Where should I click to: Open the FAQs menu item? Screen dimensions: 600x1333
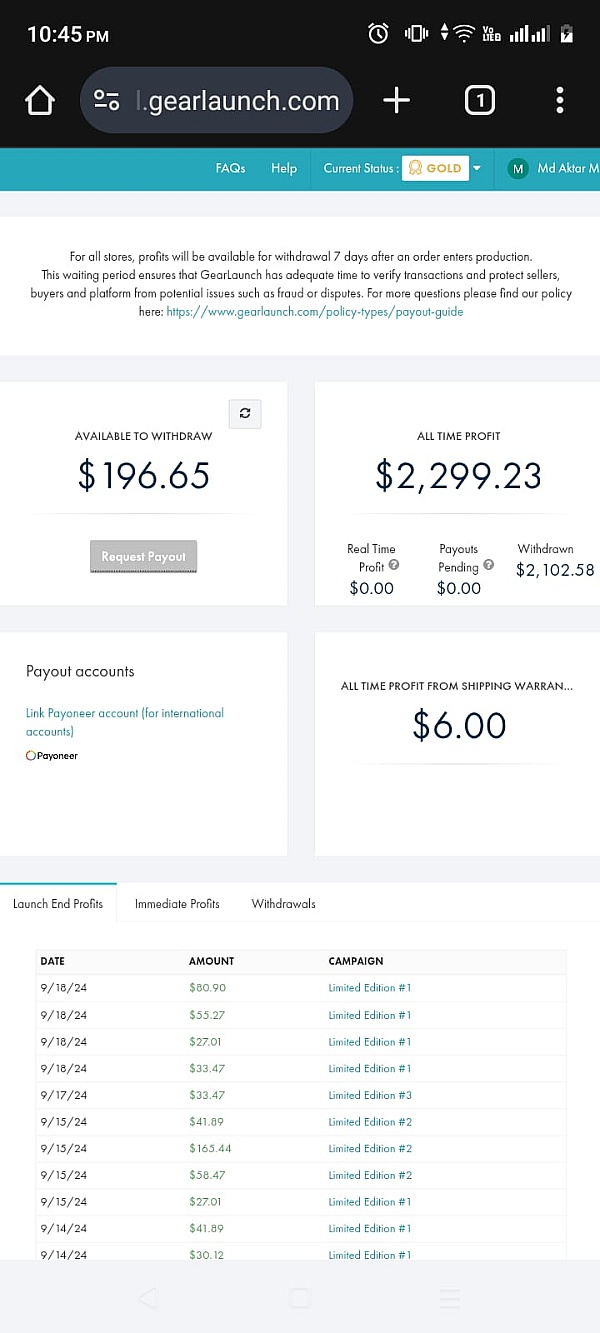230,168
